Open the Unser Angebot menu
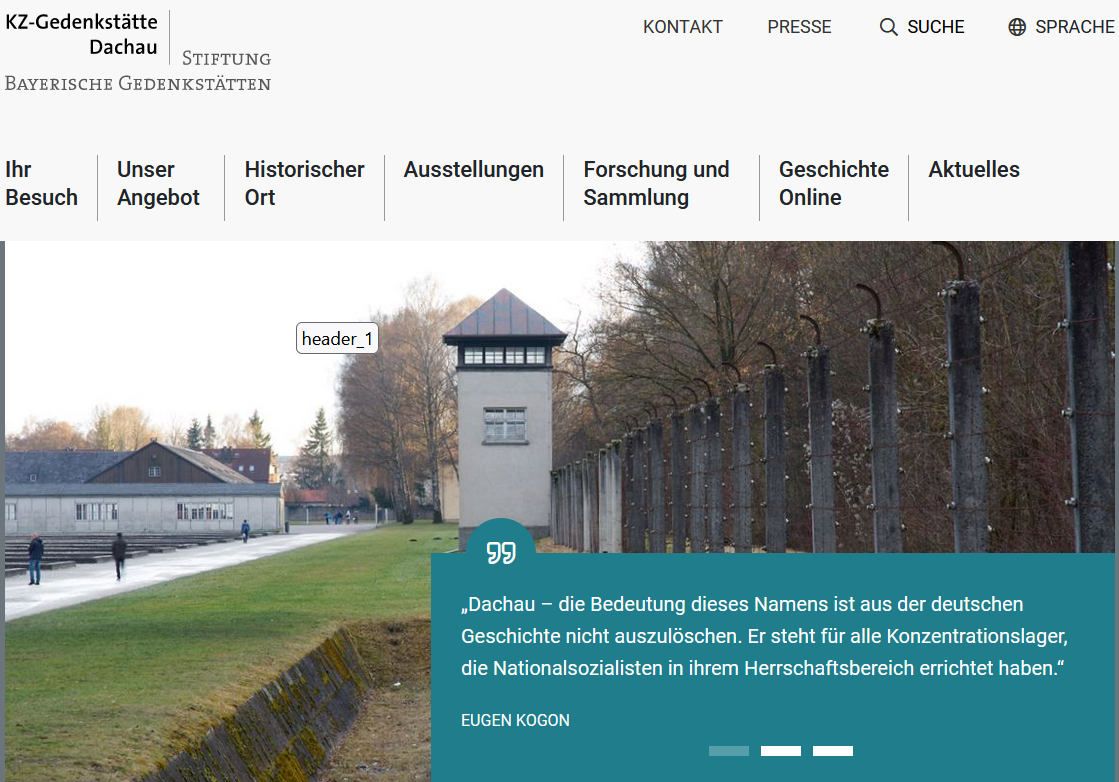The height and width of the screenshot is (782, 1119). [158, 183]
